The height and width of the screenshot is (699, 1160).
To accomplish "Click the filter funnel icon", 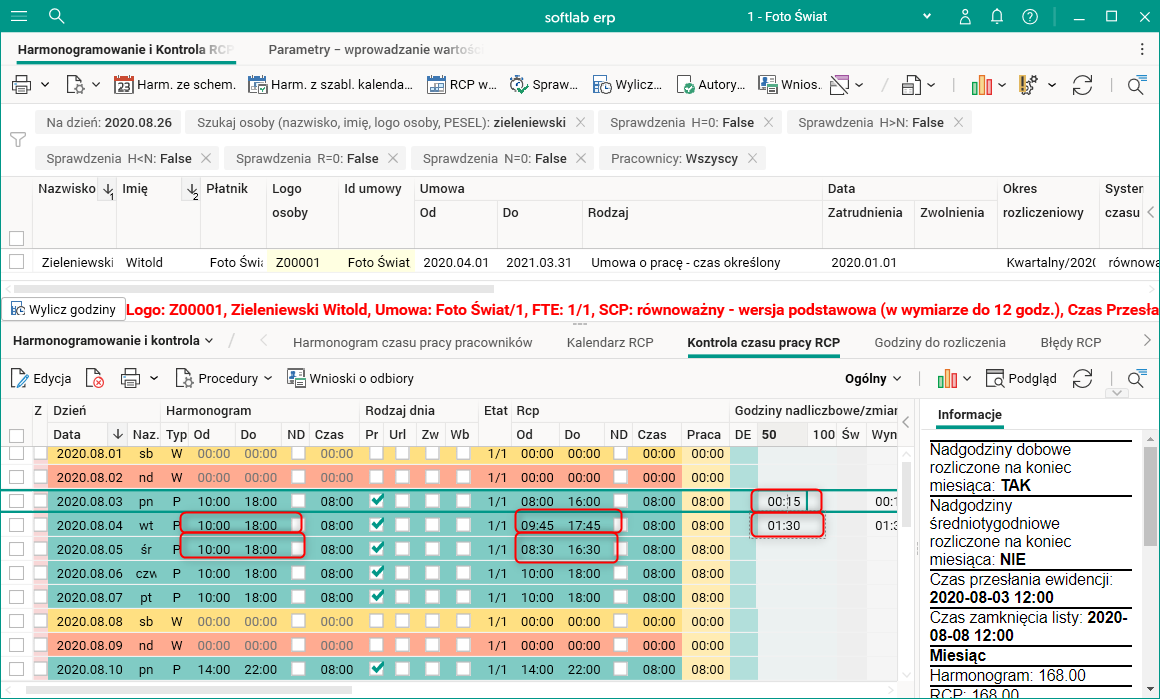I will [x=17, y=139].
